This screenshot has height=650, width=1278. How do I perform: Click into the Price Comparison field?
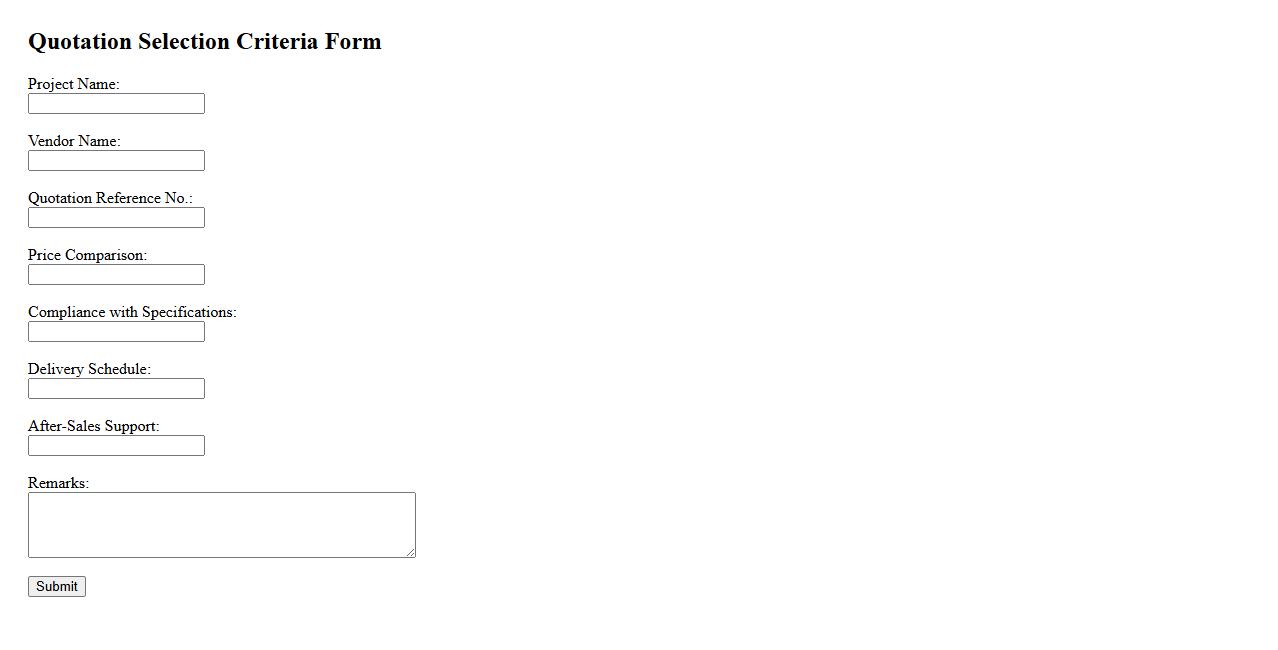116,275
